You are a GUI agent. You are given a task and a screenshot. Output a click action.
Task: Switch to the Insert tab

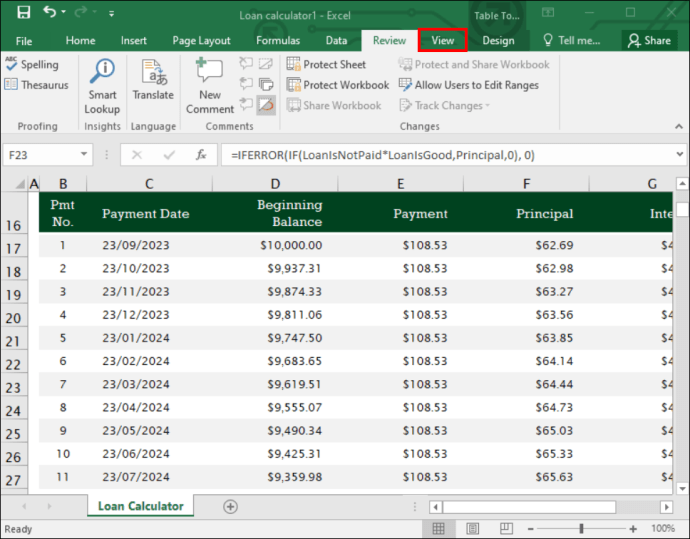(x=134, y=40)
